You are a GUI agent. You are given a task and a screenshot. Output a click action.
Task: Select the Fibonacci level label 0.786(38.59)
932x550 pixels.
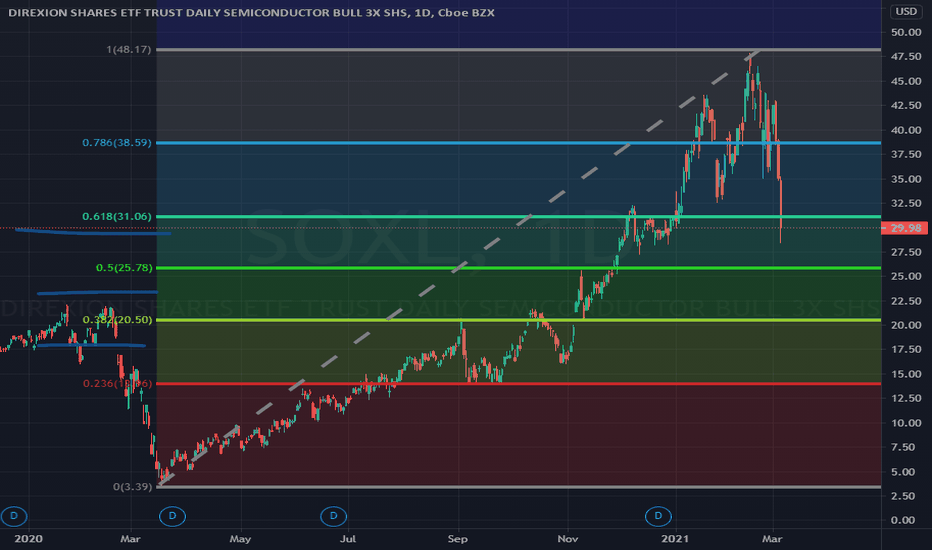pyautogui.click(x=117, y=143)
